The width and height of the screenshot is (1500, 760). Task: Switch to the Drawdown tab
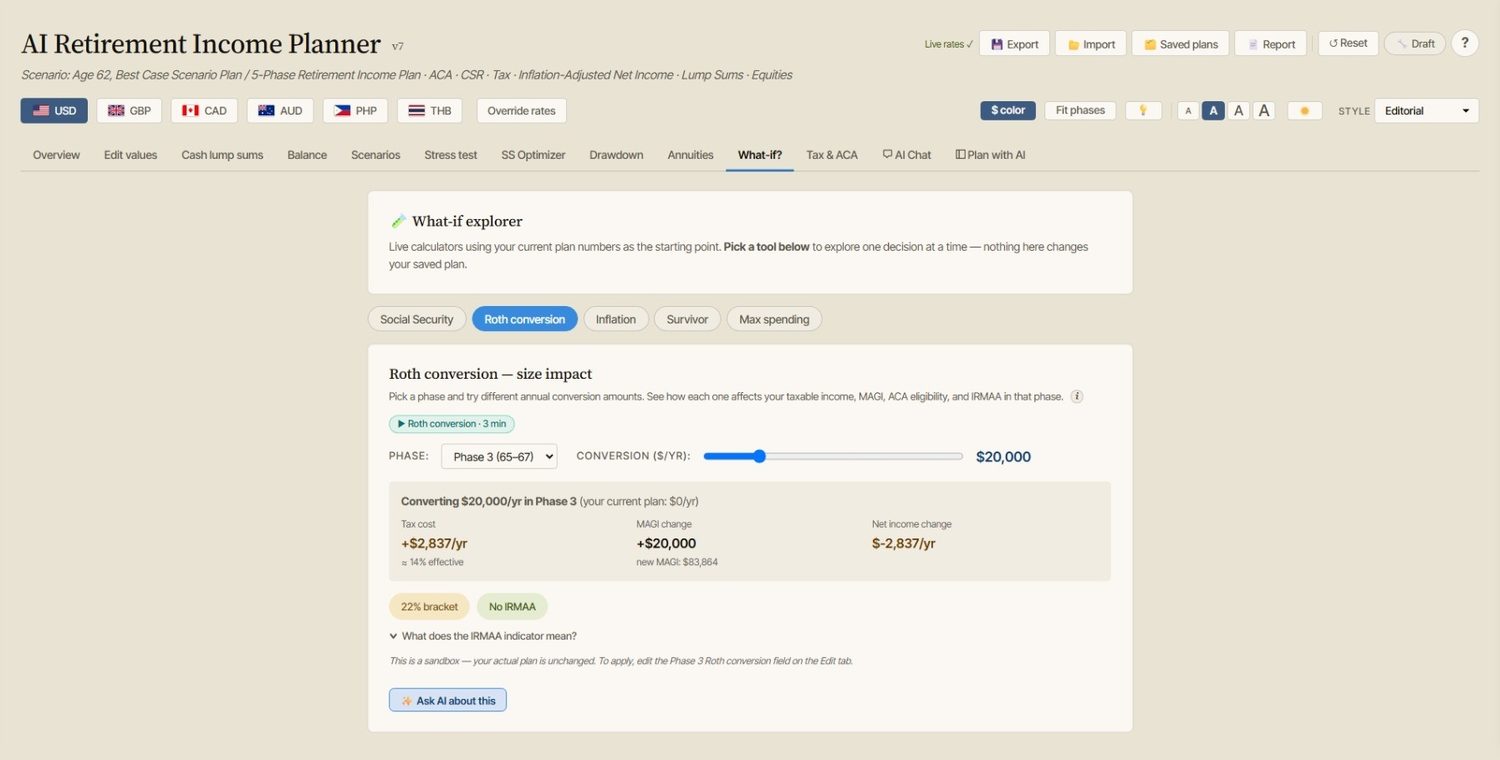pos(616,155)
